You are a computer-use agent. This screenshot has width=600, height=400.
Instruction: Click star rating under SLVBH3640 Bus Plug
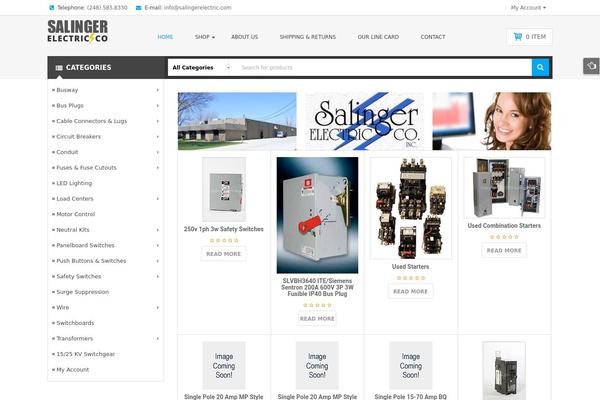click(x=317, y=305)
